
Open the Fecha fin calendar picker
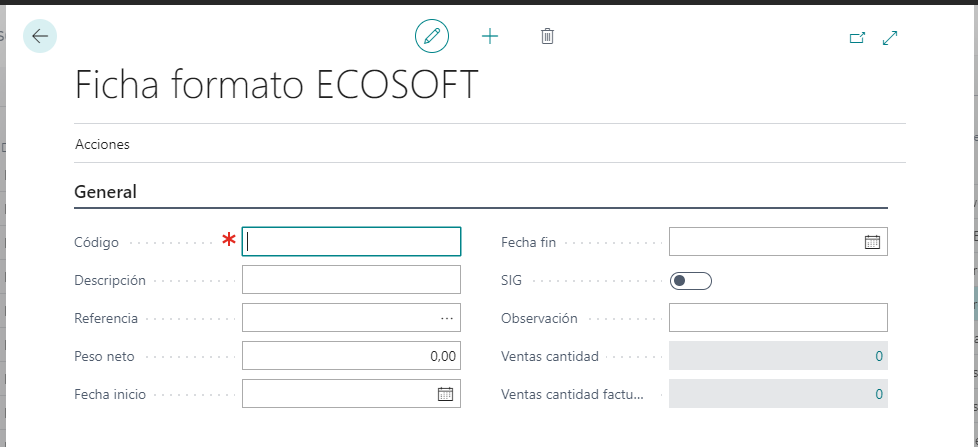872,242
